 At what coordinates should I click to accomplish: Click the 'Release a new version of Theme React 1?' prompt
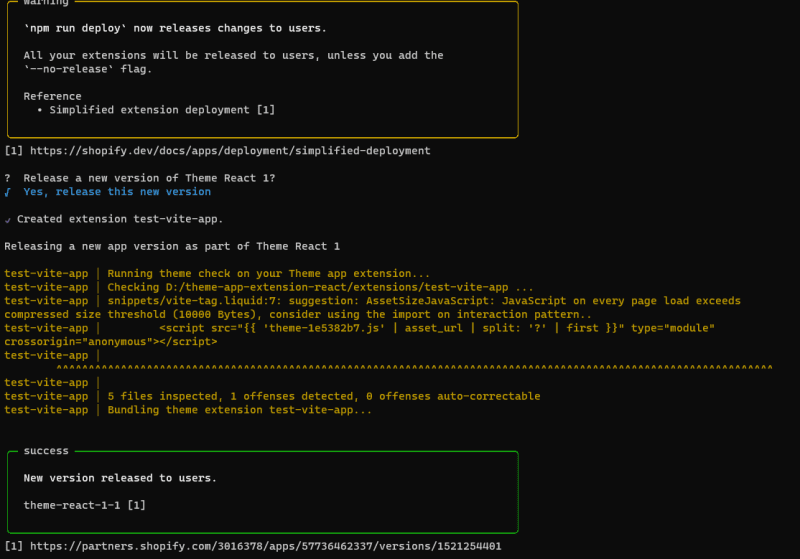pyautogui.click(x=149, y=178)
